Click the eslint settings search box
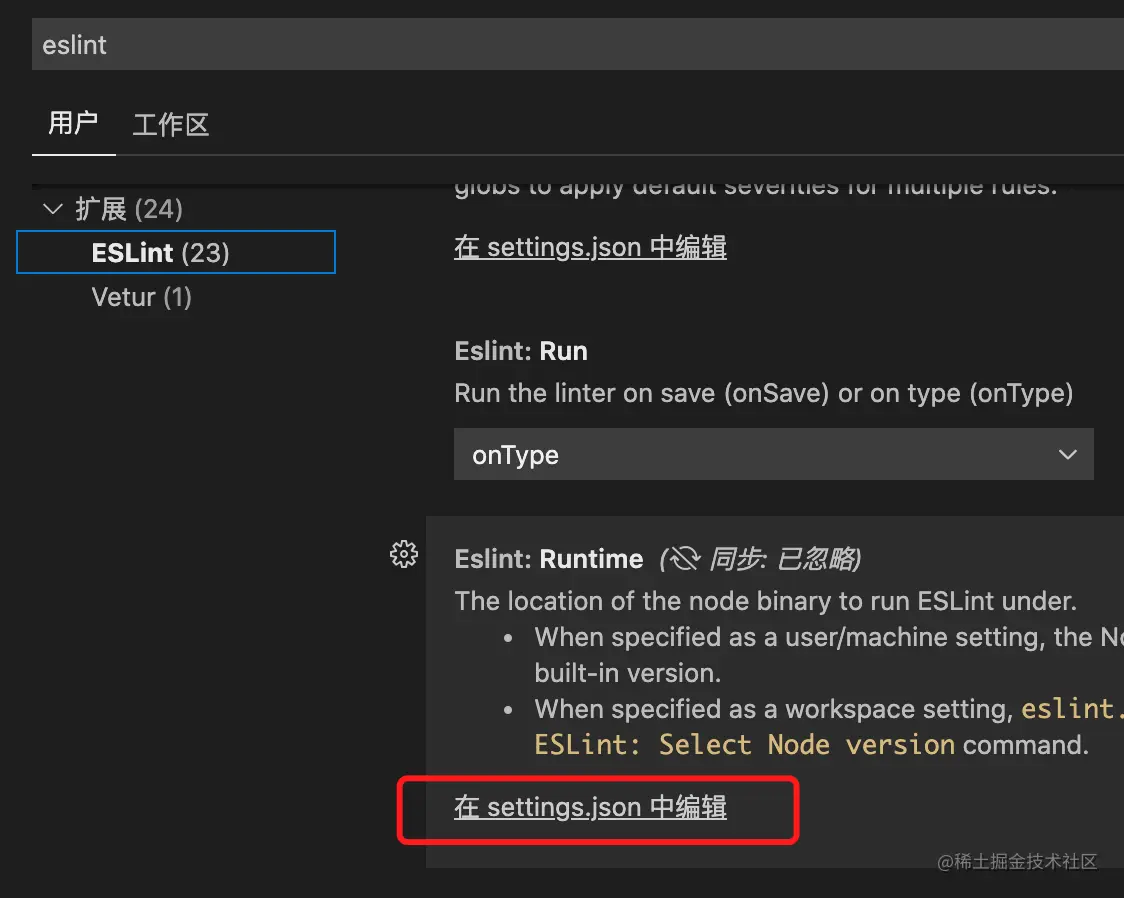This screenshot has height=898, width=1124. point(578,44)
